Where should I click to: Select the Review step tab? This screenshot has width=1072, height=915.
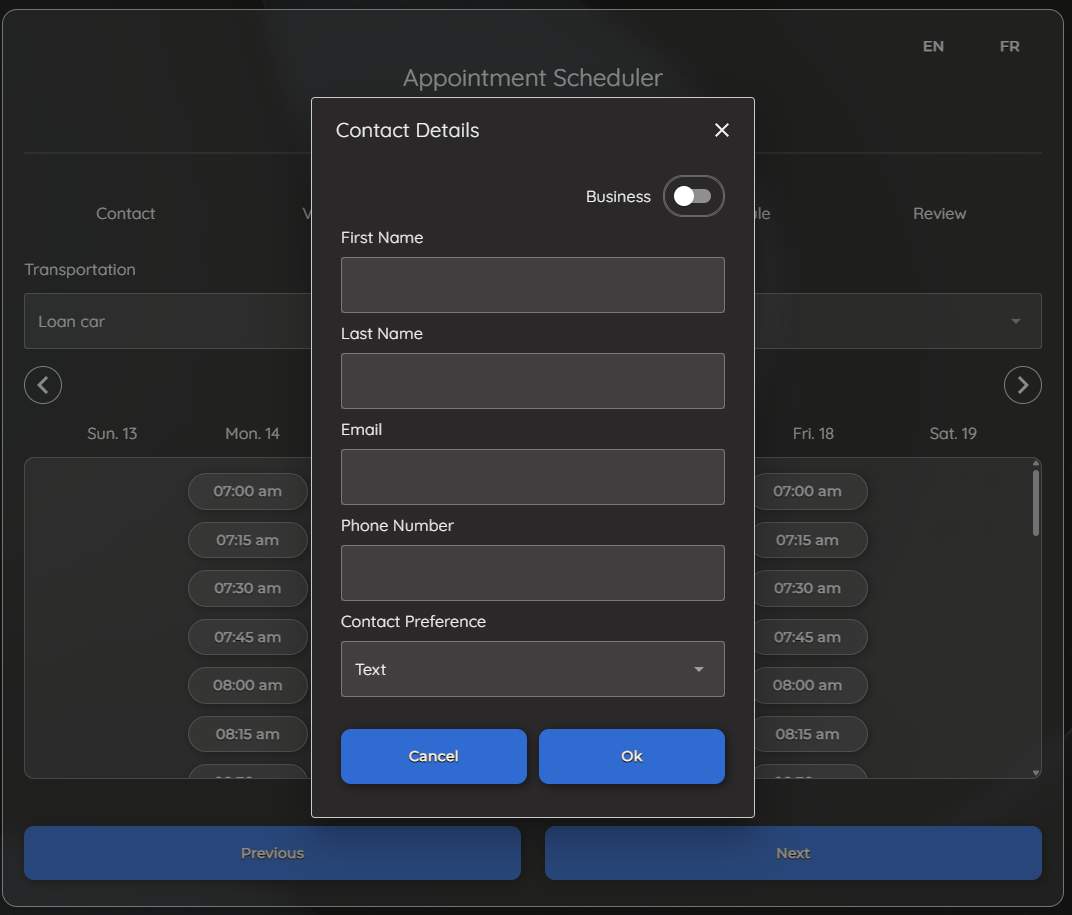pyautogui.click(x=939, y=213)
